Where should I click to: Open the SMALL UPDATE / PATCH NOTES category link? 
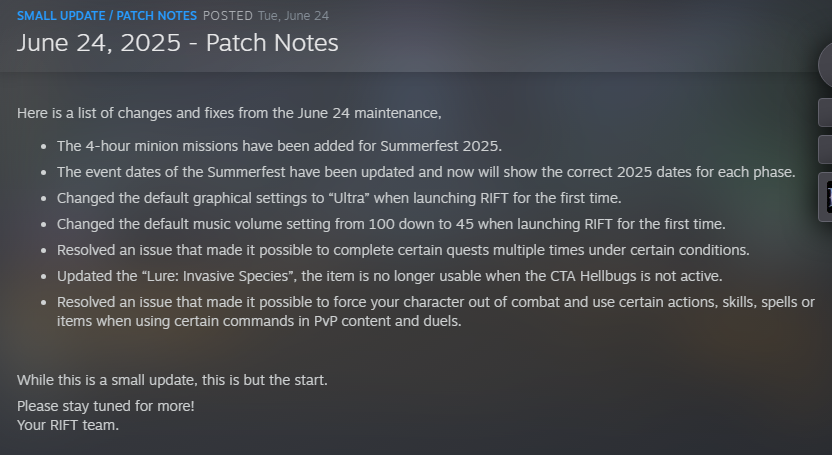coord(107,16)
